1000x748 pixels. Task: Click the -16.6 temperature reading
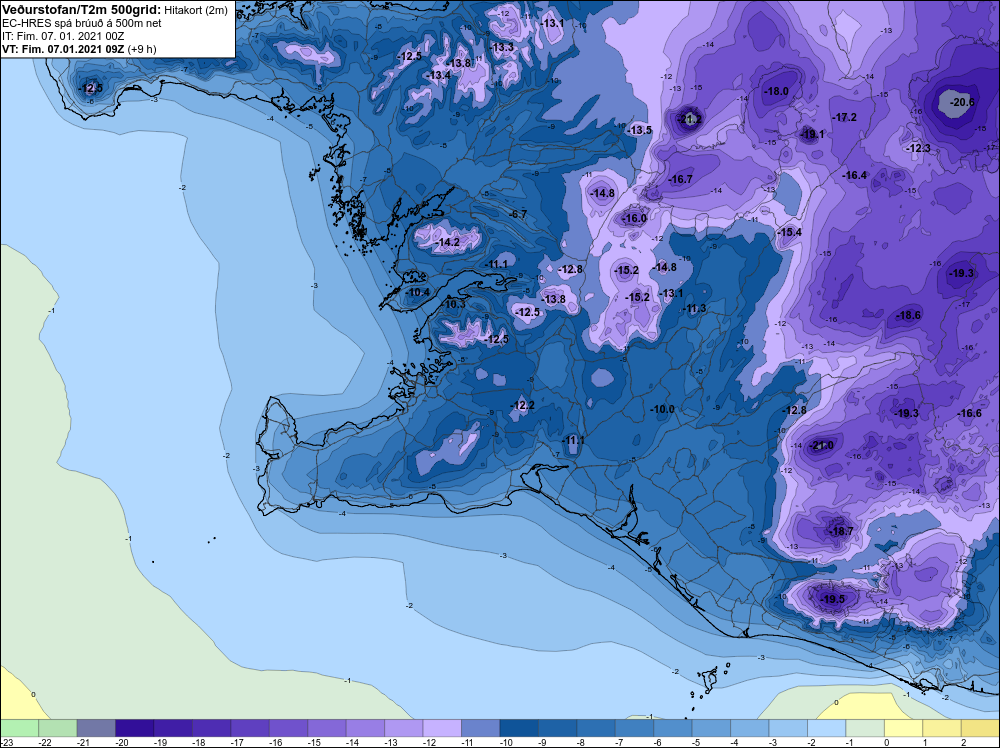969,413
